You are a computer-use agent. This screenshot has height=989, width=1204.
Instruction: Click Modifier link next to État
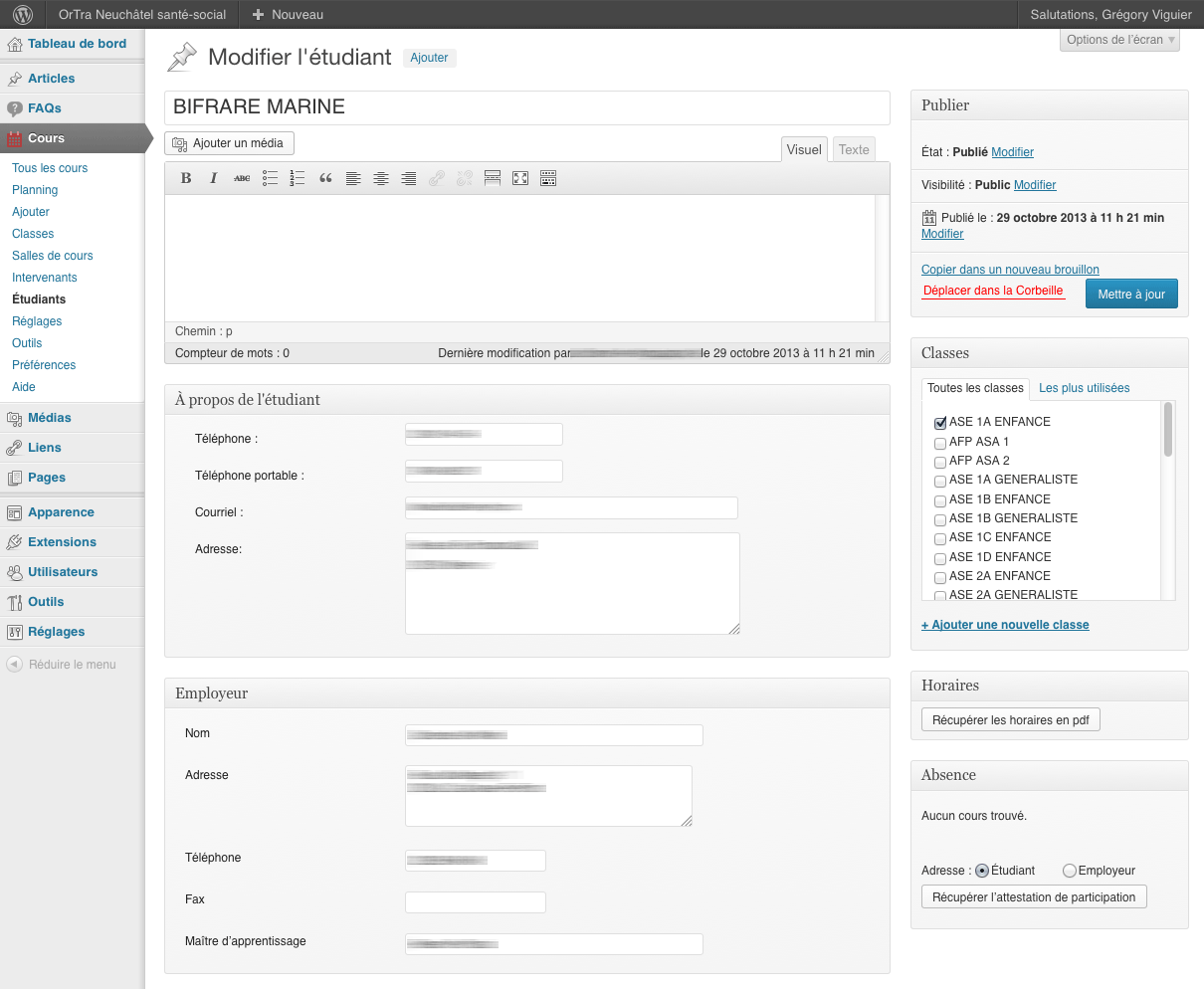[x=1013, y=152]
